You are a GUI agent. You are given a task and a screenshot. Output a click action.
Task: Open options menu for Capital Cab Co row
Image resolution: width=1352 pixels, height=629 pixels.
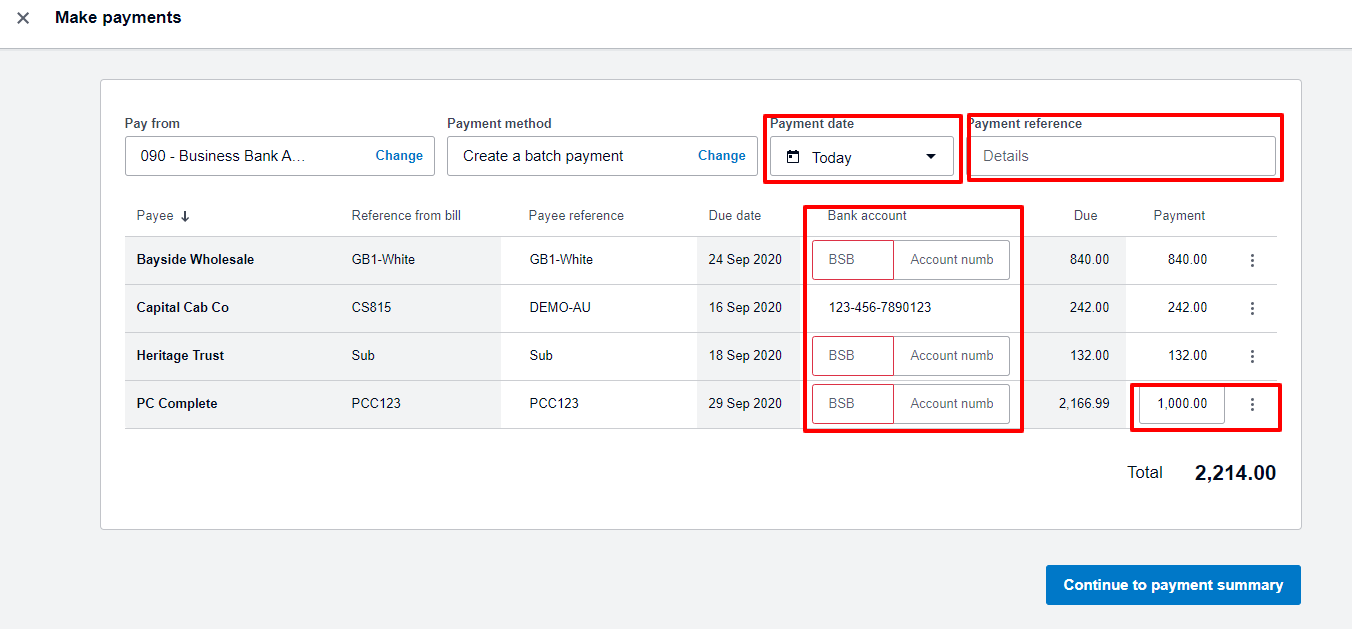tap(1252, 308)
